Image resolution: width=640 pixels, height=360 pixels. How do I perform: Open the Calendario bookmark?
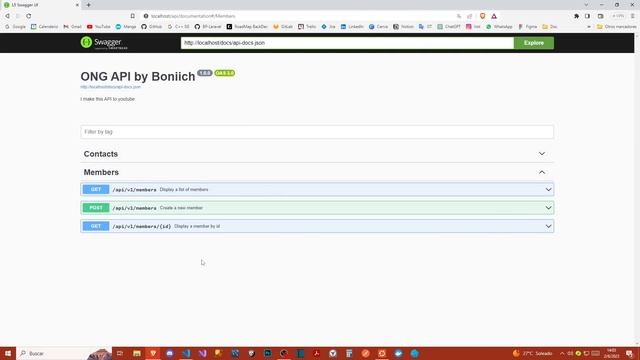(x=44, y=27)
